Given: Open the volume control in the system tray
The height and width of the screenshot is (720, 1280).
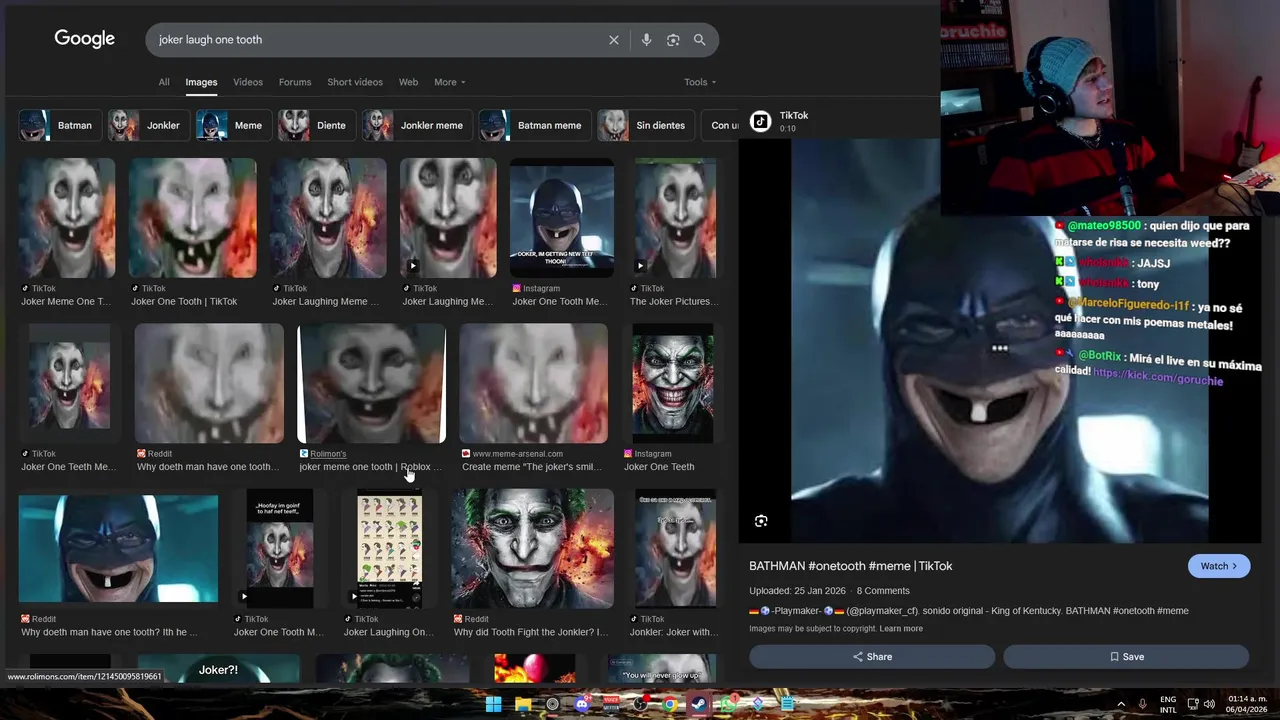Looking at the screenshot, I should pos(1210,704).
